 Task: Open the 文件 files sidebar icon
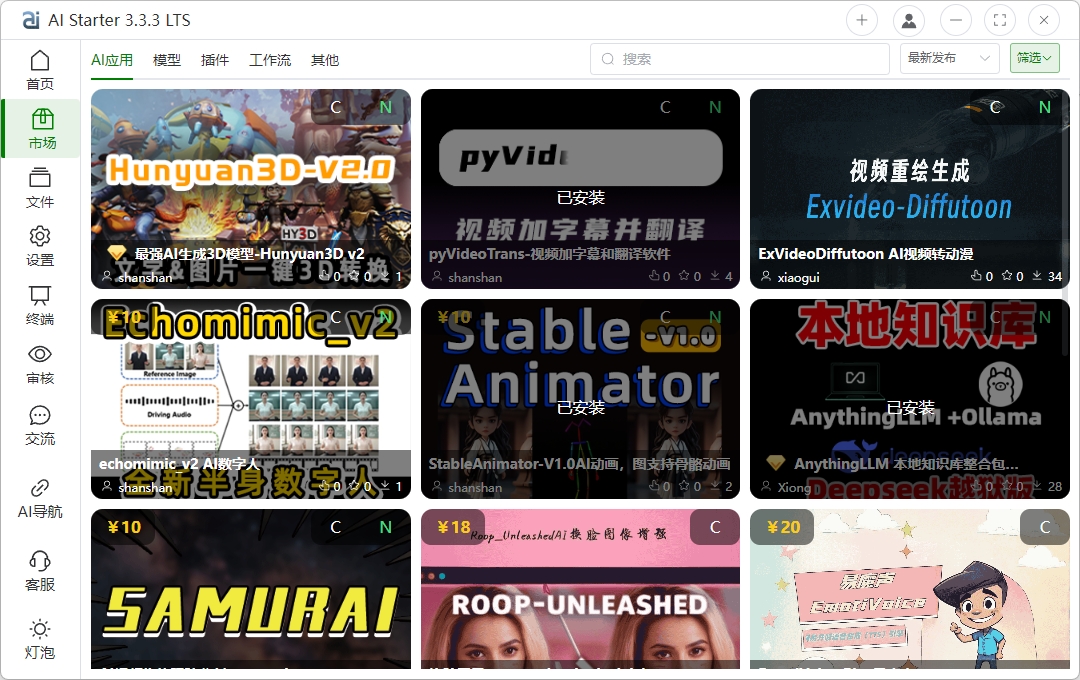pos(40,178)
